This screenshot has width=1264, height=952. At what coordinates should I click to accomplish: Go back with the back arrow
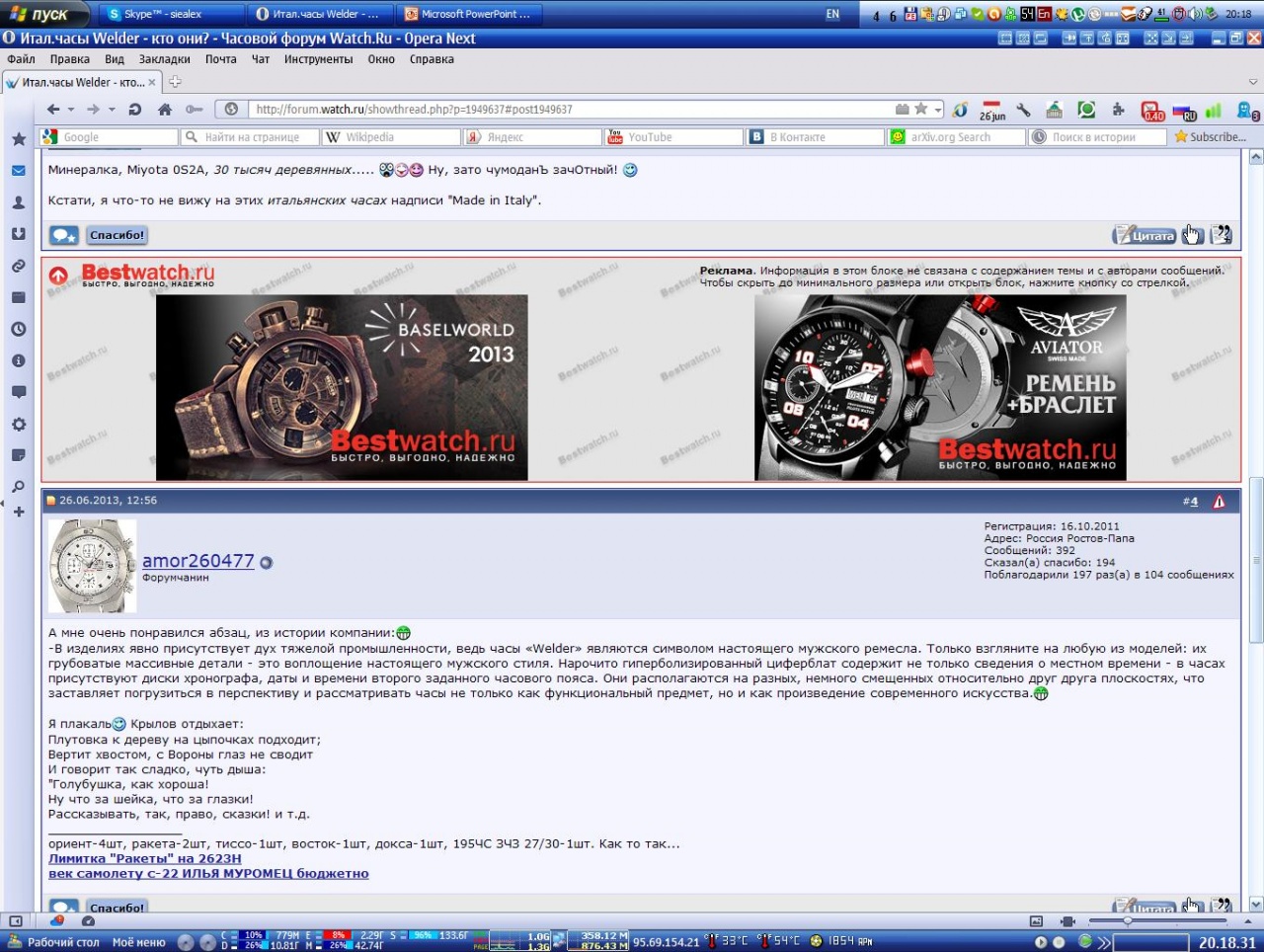[53, 110]
